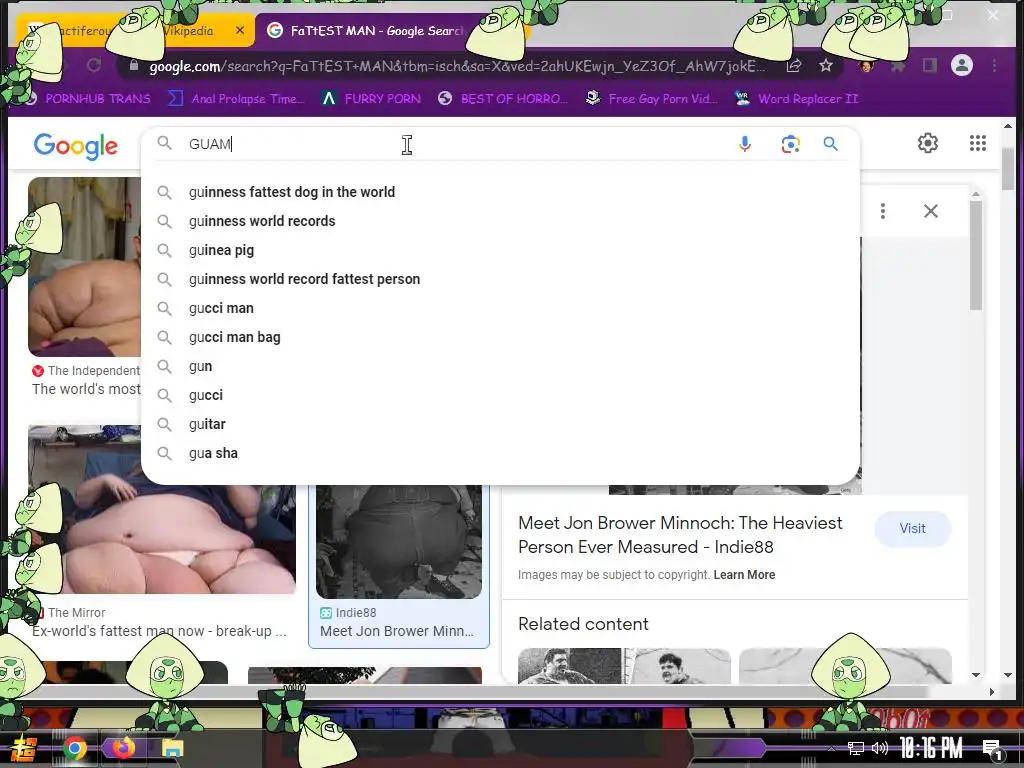Choose suggestion "guinness fattest dog in the world"
1024x768 pixels.
(500, 192)
